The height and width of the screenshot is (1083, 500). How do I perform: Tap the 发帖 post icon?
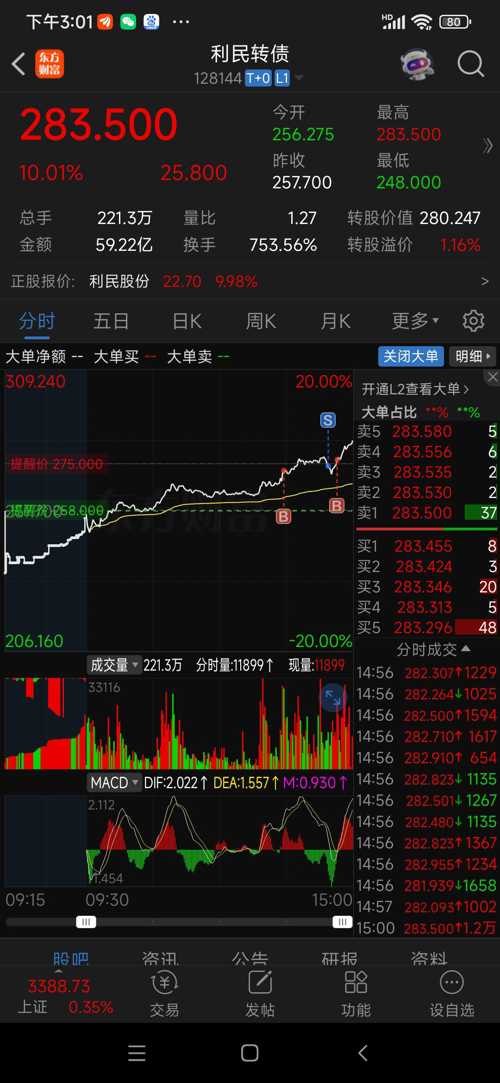point(260,993)
